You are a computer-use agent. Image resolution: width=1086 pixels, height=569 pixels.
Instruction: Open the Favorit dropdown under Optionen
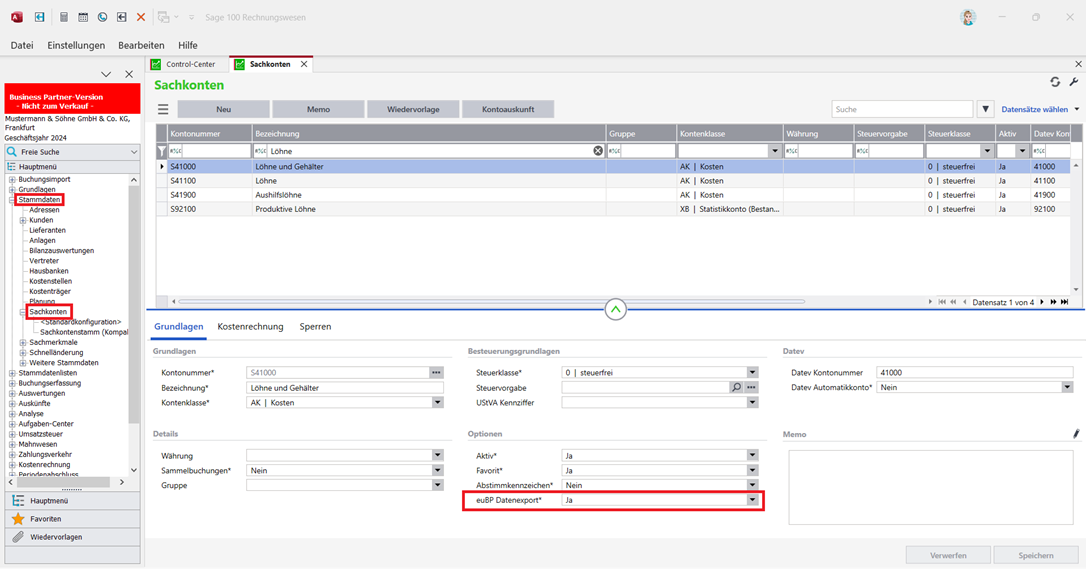pyautogui.click(x=752, y=470)
